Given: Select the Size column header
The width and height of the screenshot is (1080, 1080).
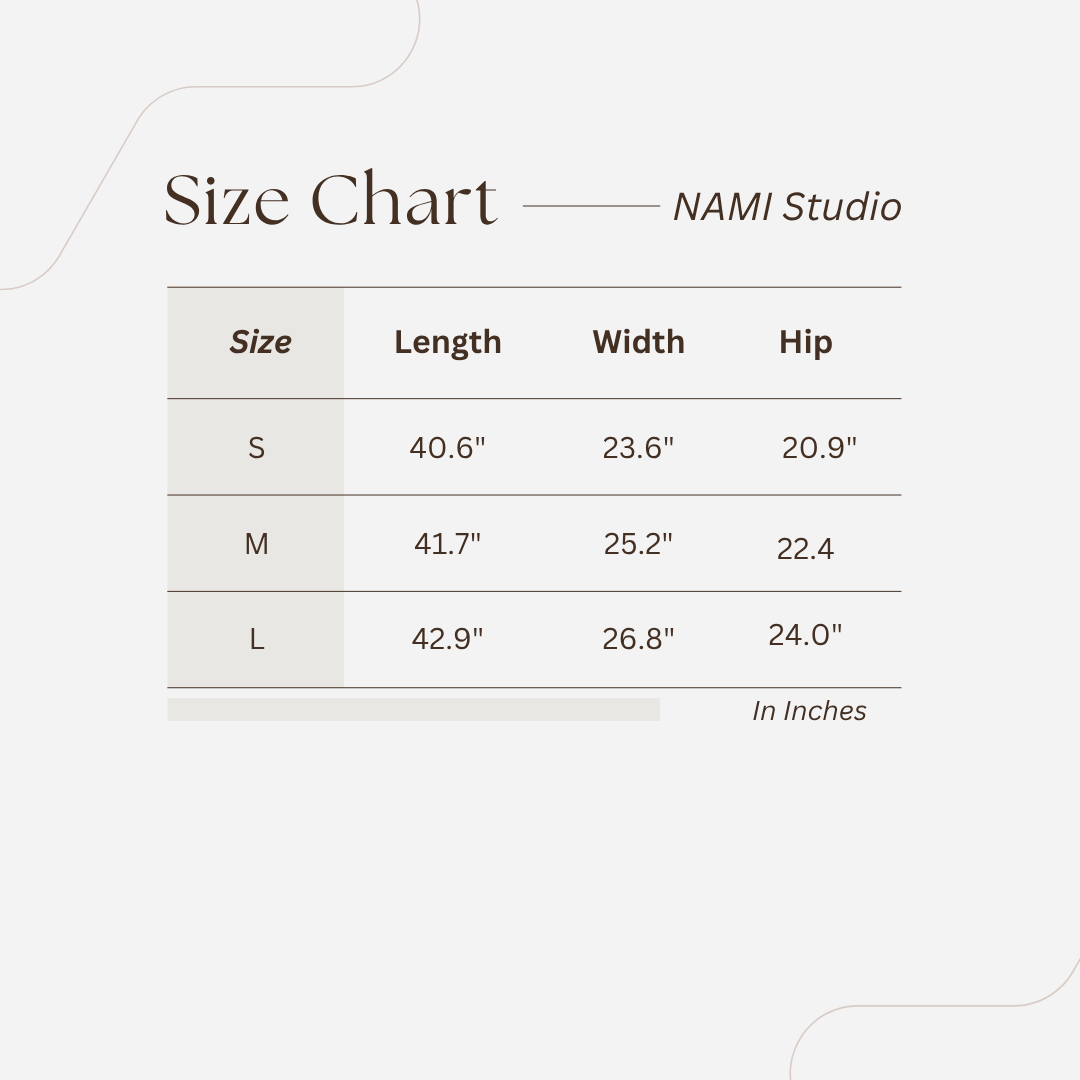Looking at the screenshot, I should click(260, 342).
